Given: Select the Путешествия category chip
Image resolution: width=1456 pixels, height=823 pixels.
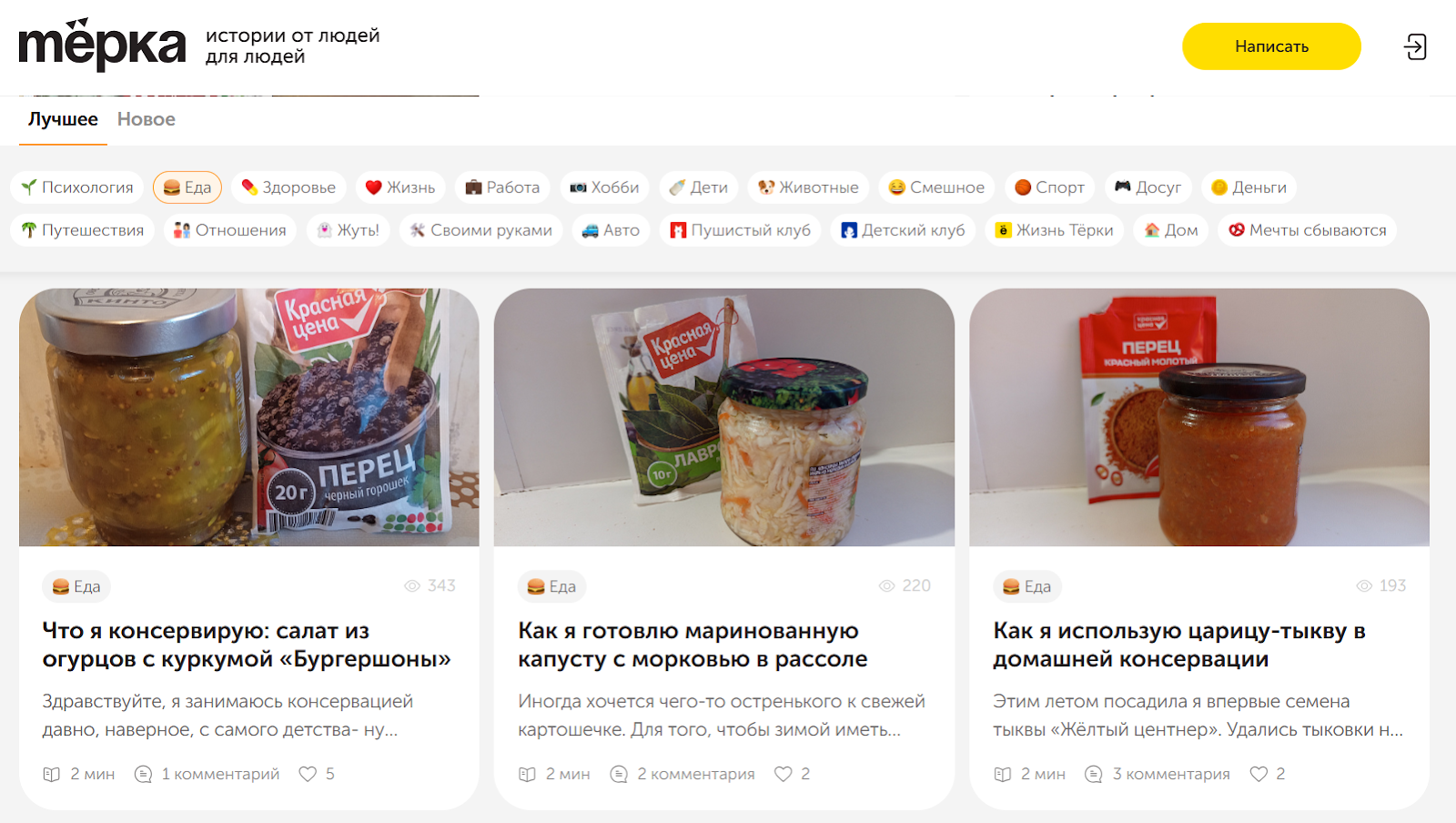Looking at the screenshot, I should tap(83, 230).
